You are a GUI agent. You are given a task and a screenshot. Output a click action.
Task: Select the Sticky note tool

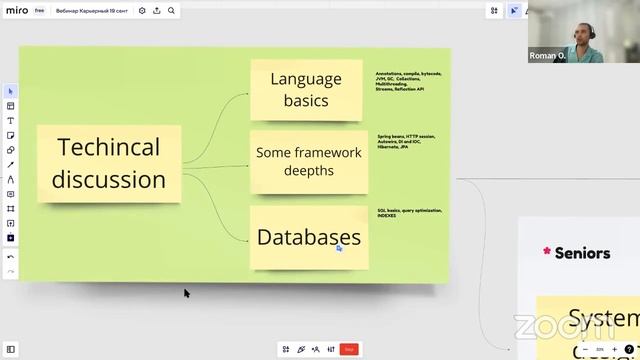11,136
